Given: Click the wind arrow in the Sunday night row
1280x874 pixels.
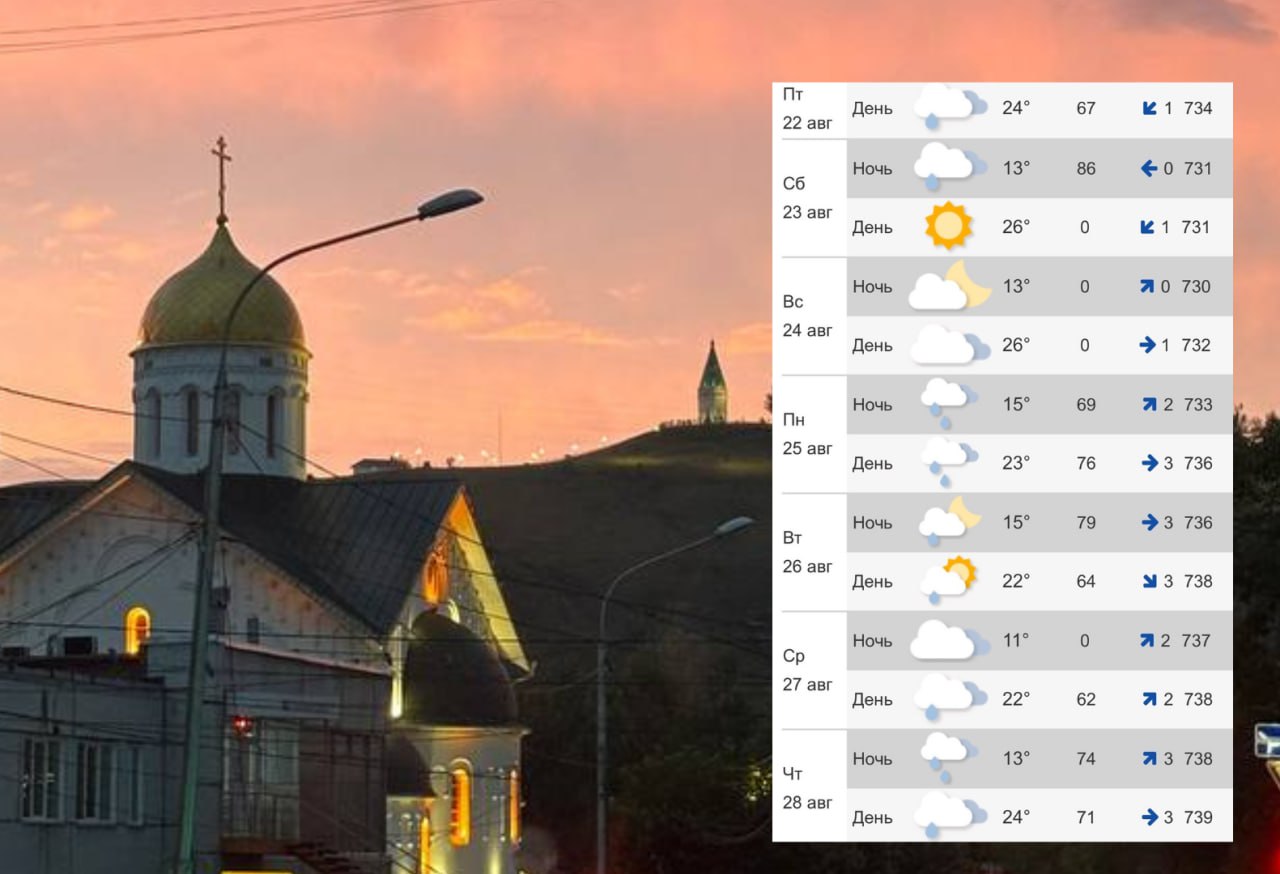Looking at the screenshot, I should click(1147, 286).
